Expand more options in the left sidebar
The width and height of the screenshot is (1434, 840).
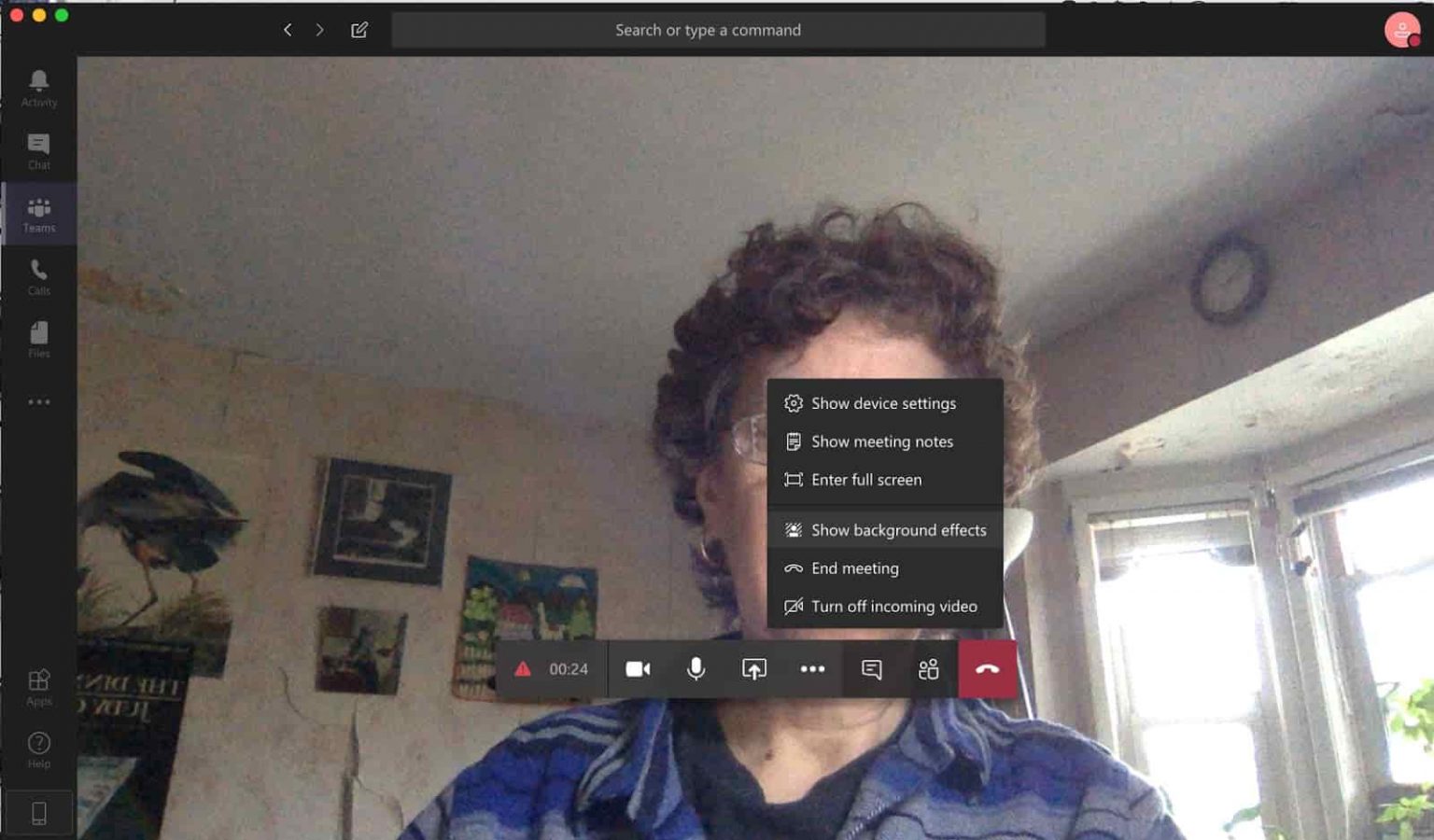click(x=38, y=401)
